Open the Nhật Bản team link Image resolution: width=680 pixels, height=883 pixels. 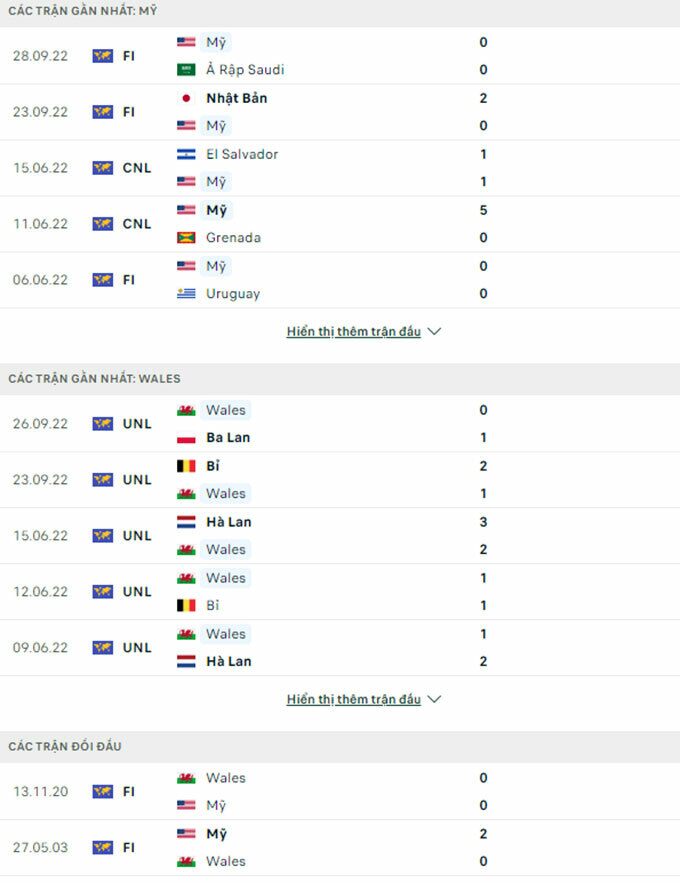click(x=237, y=98)
